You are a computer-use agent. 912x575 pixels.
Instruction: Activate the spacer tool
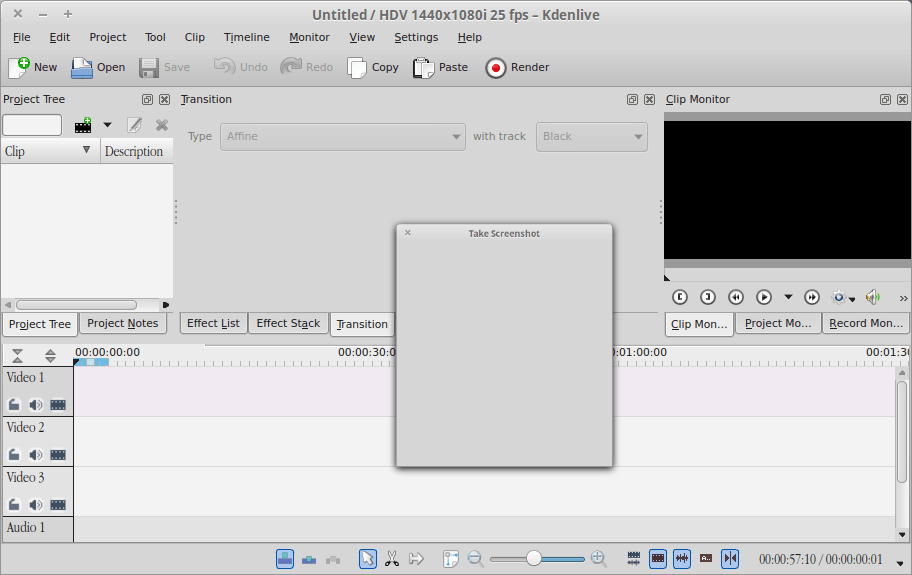coord(417,558)
